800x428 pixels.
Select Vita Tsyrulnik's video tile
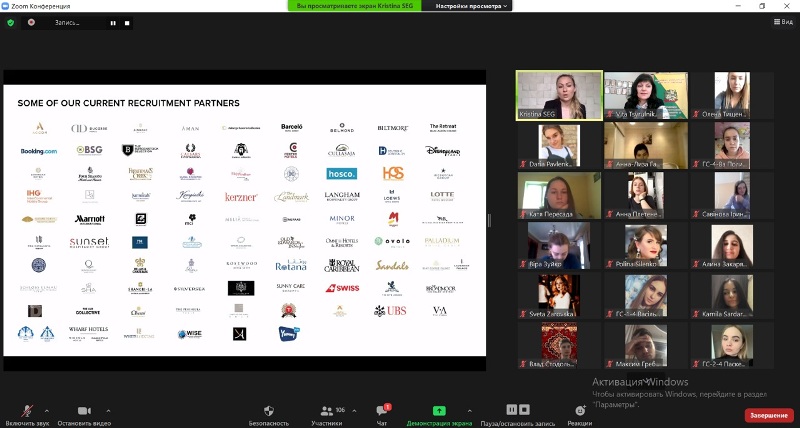[x=646, y=95]
